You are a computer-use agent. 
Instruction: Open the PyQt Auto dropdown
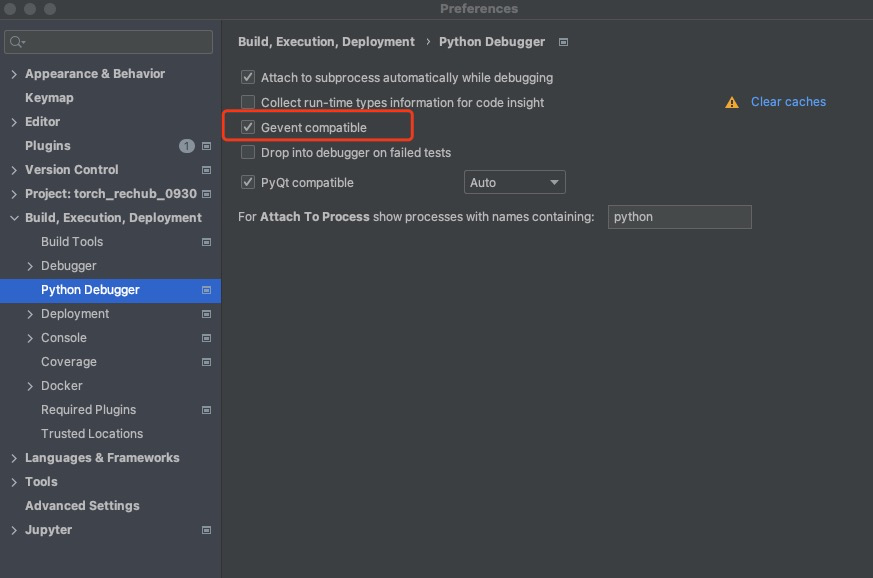(x=514, y=183)
